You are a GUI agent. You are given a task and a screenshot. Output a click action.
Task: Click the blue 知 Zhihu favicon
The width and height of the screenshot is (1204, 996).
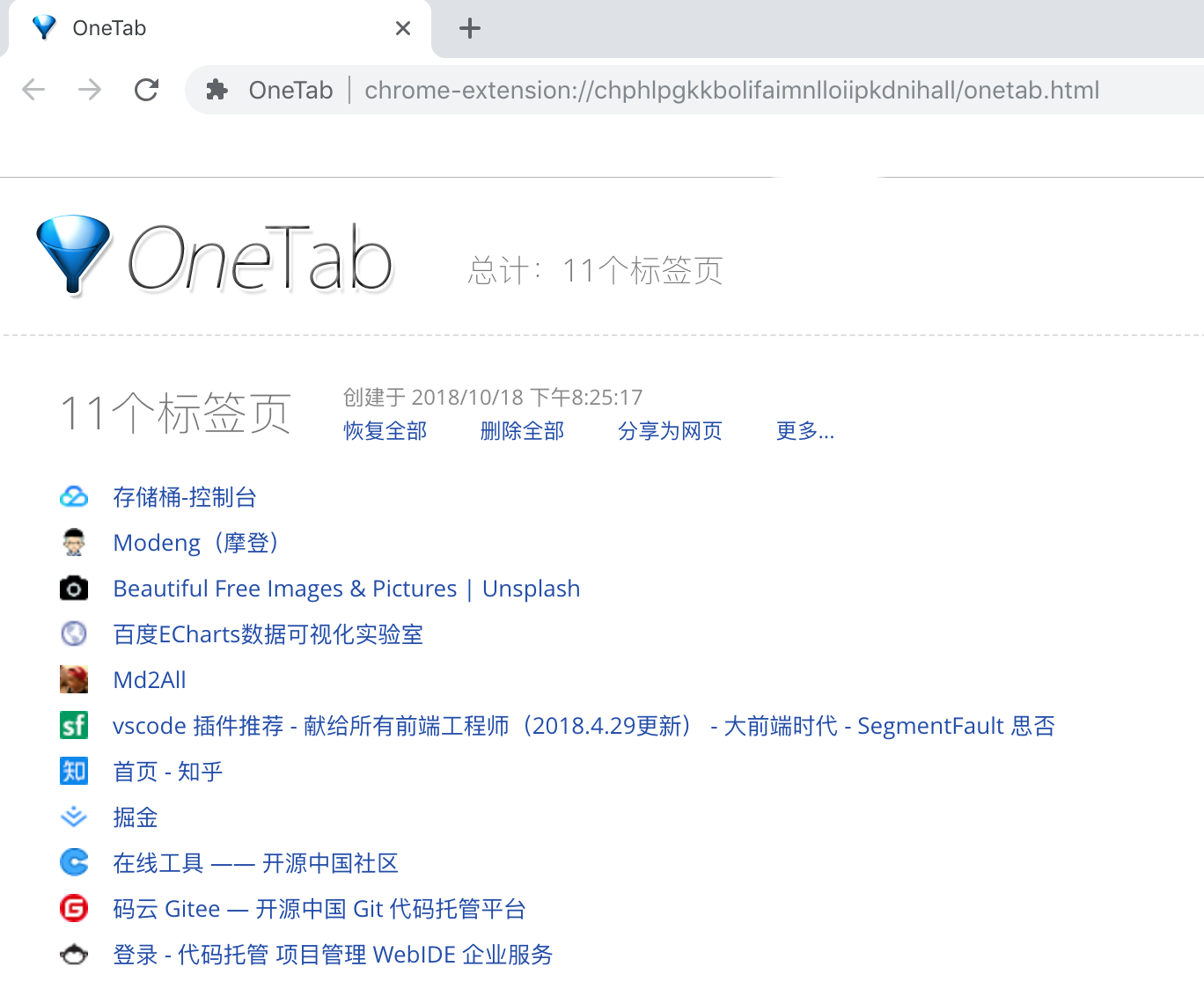[74, 771]
